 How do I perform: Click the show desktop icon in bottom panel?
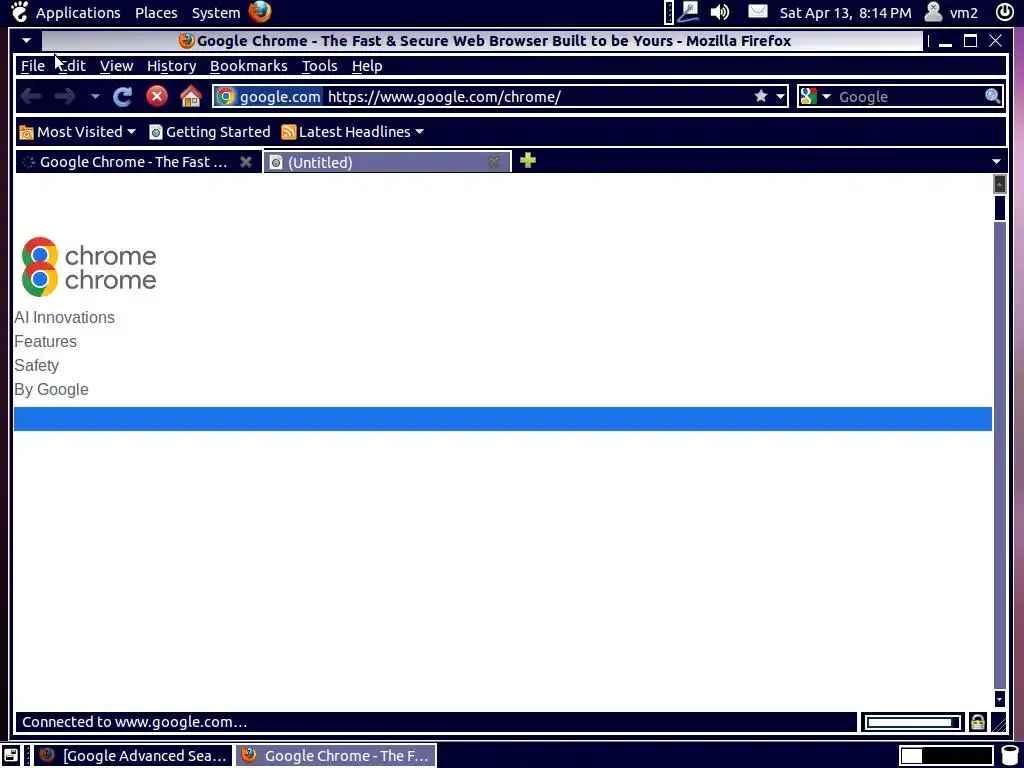(10, 756)
